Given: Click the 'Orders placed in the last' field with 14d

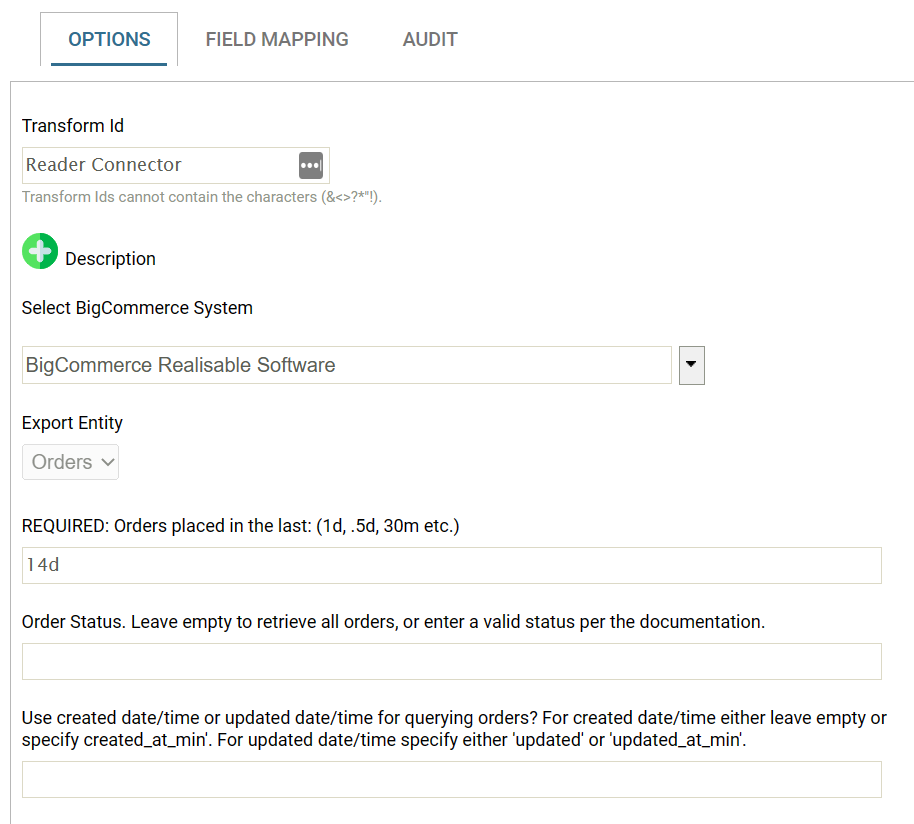Looking at the screenshot, I should 452,565.
